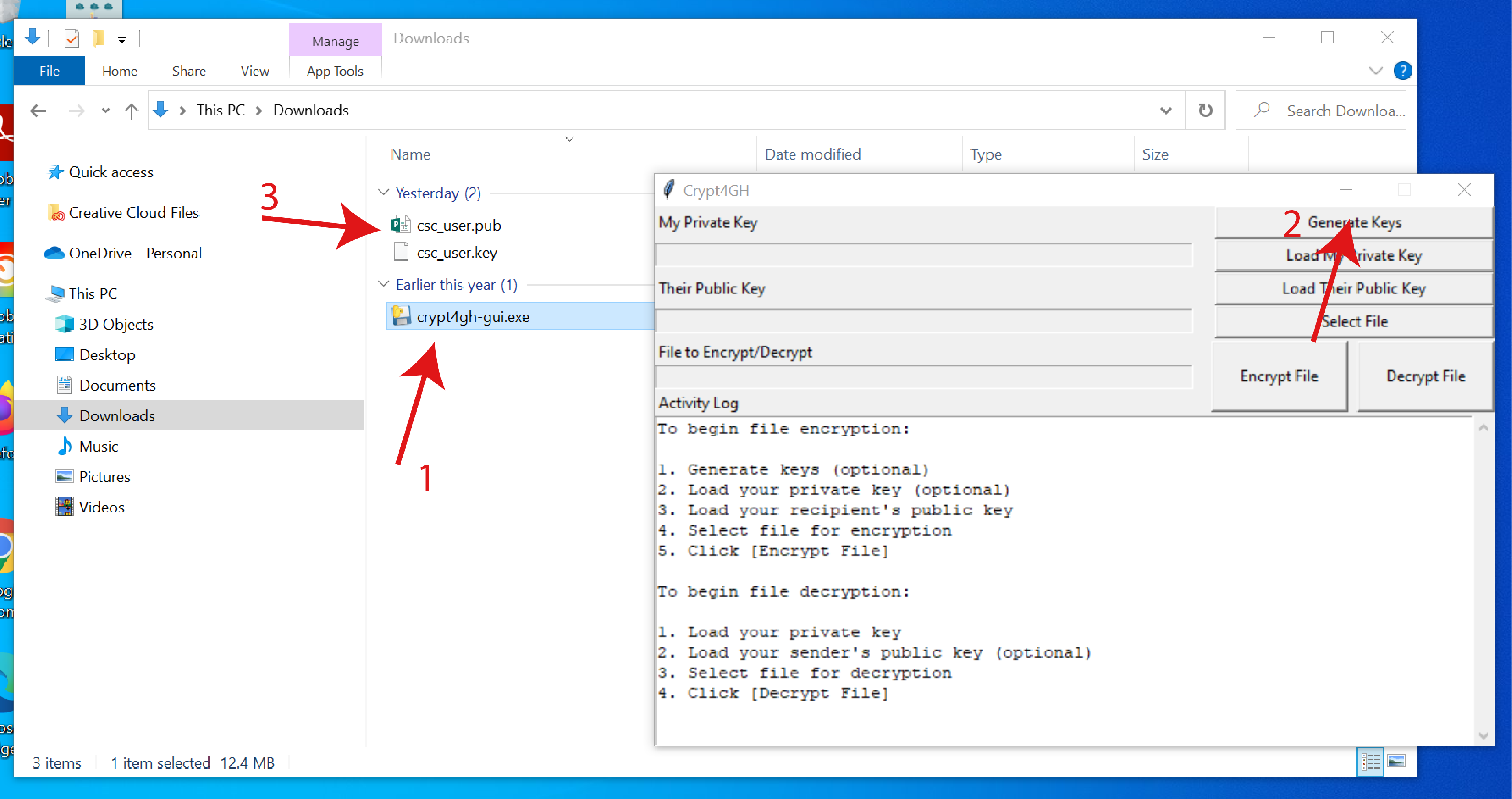Open the File ribbon tab
Screen dimensions: 1512x799
(49, 71)
